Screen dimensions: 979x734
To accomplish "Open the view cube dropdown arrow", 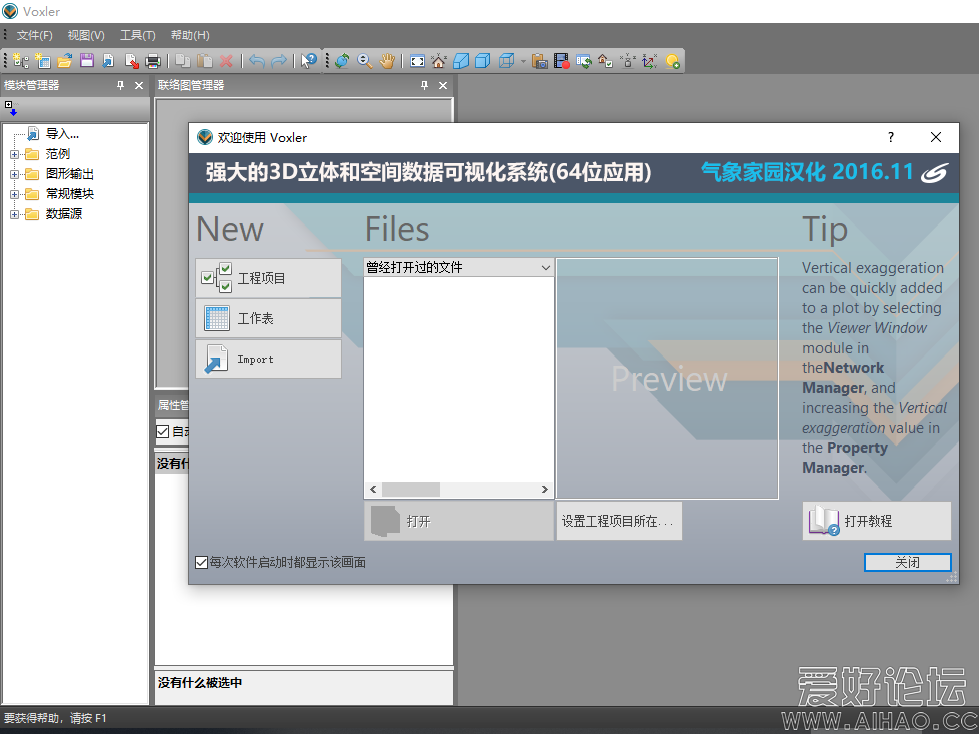I will click(523, 61).
